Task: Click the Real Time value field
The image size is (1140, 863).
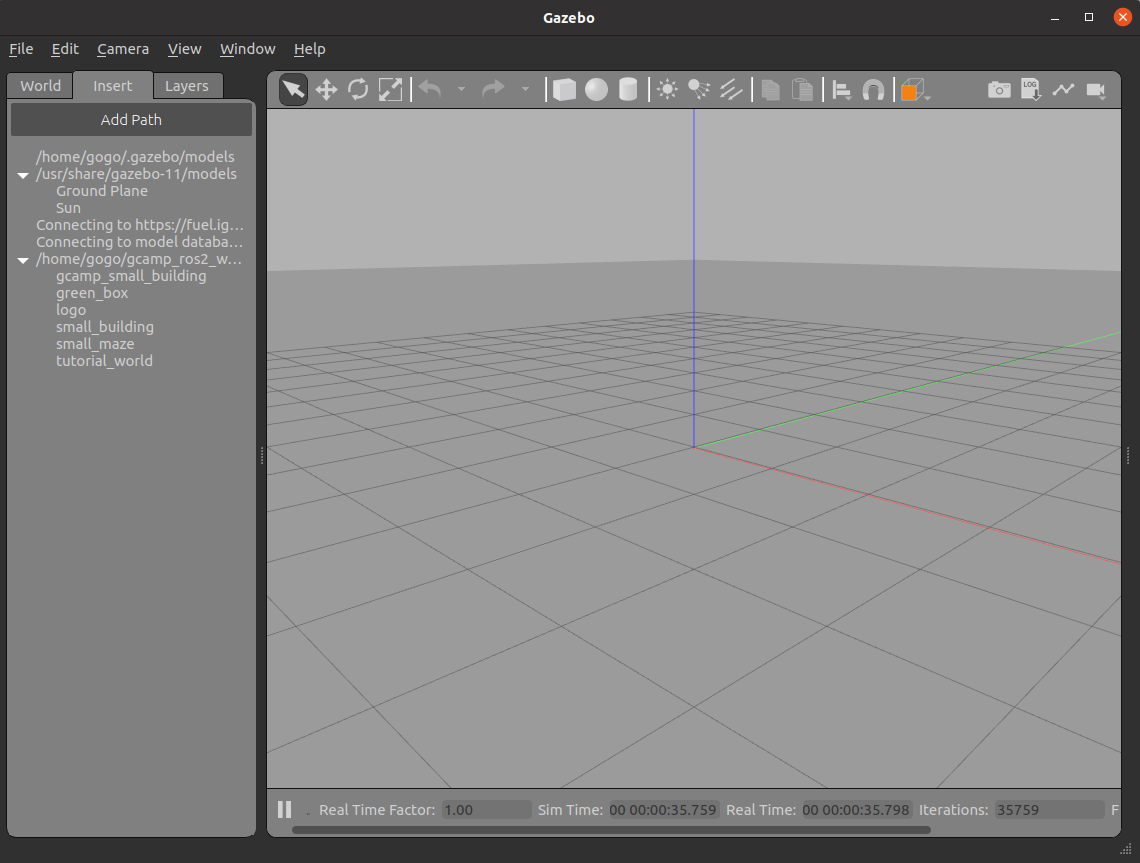Action: pos(856,810)
